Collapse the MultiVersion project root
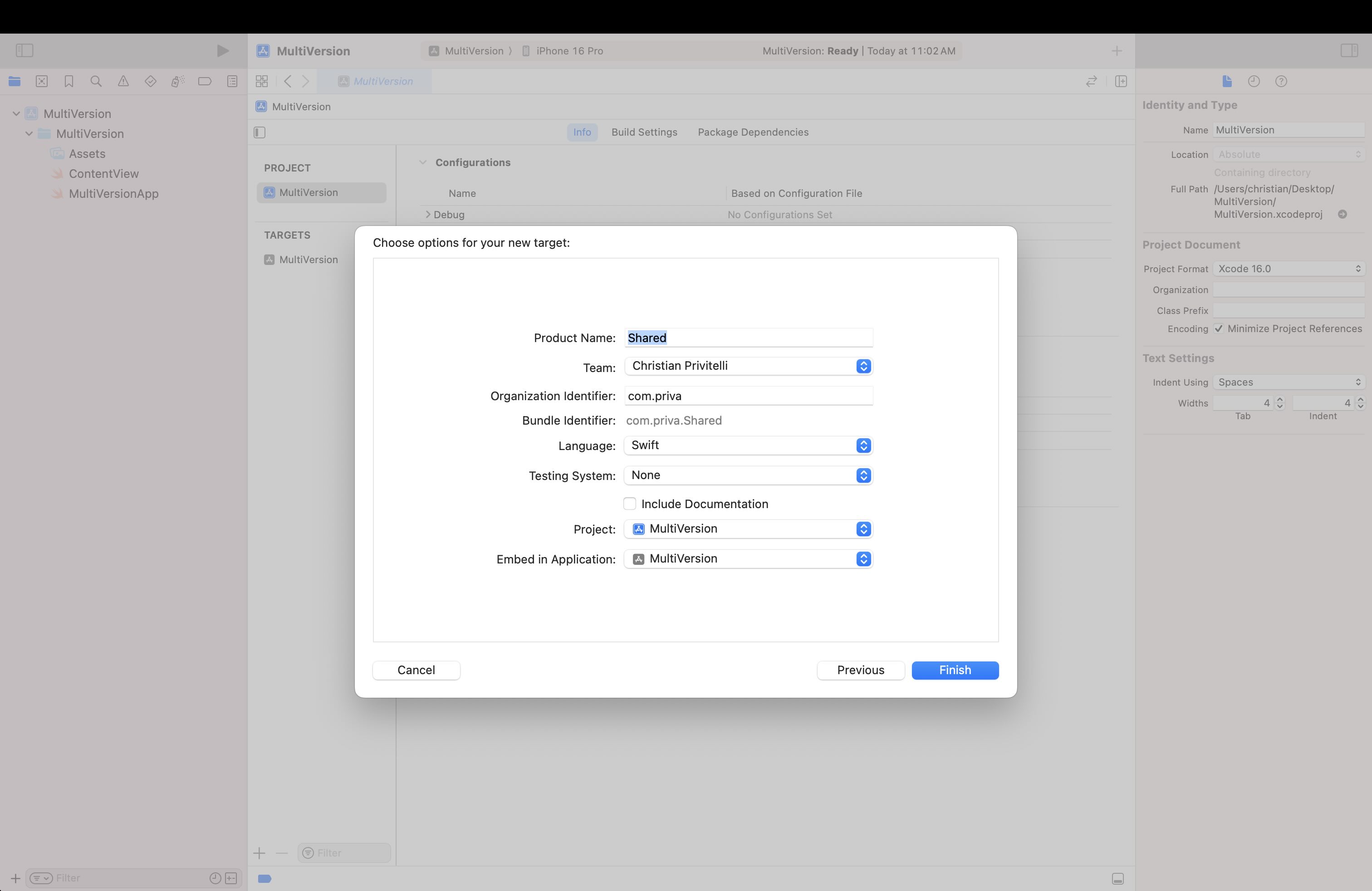The width and height of the screenshot is (1372, 891). pos(16,113)
